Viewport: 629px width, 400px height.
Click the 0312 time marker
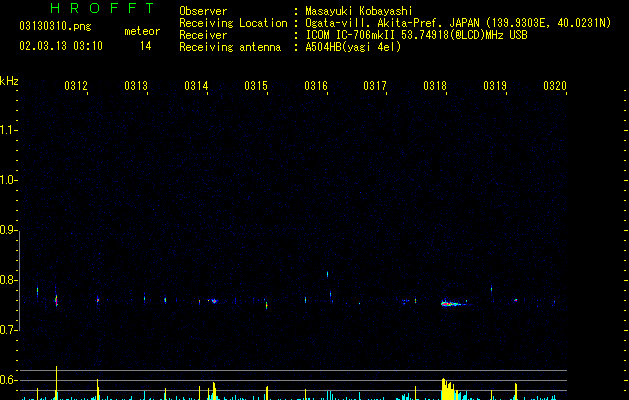[x=76, y=86]
